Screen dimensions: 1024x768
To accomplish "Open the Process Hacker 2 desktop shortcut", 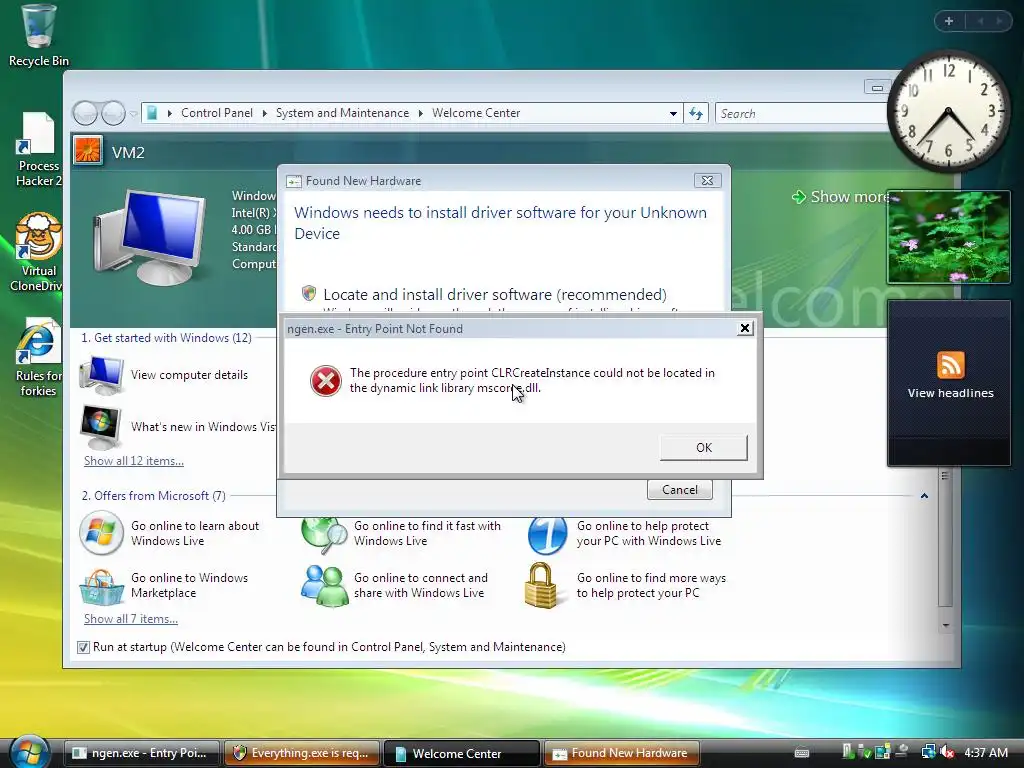I will [x=38, y=150].
